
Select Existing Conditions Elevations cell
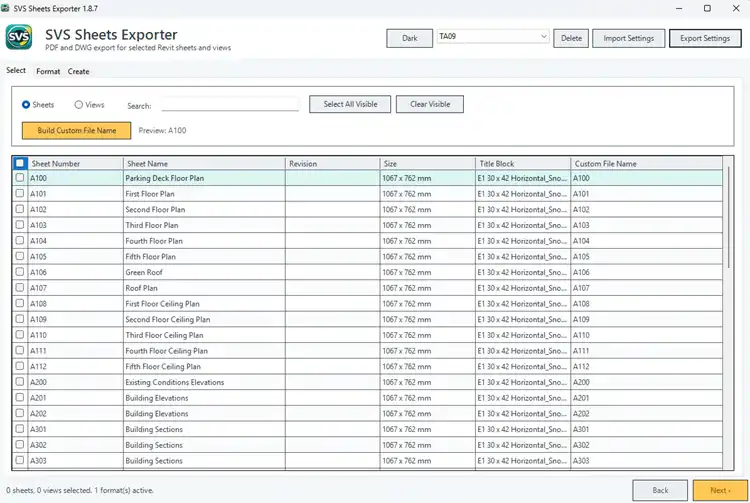204,382
